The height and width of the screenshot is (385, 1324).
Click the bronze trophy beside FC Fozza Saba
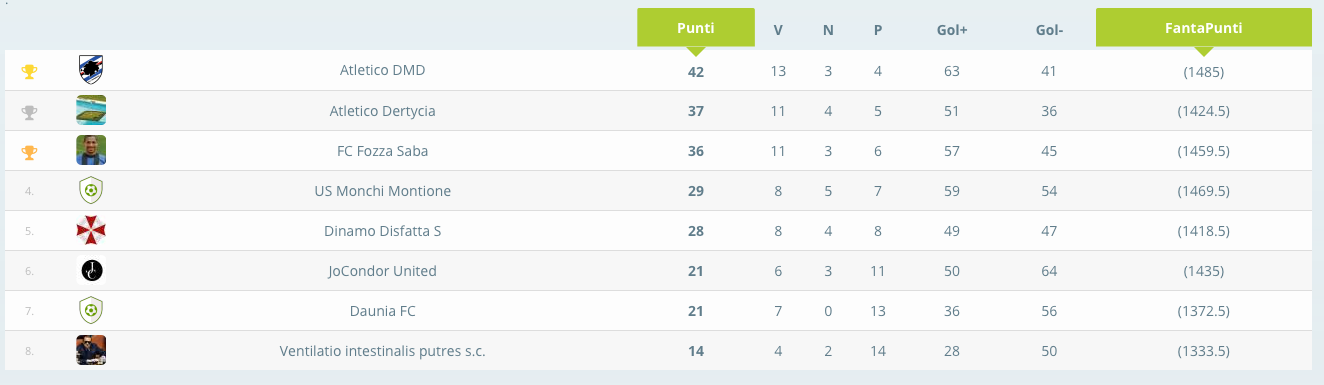tap(29, 151)
